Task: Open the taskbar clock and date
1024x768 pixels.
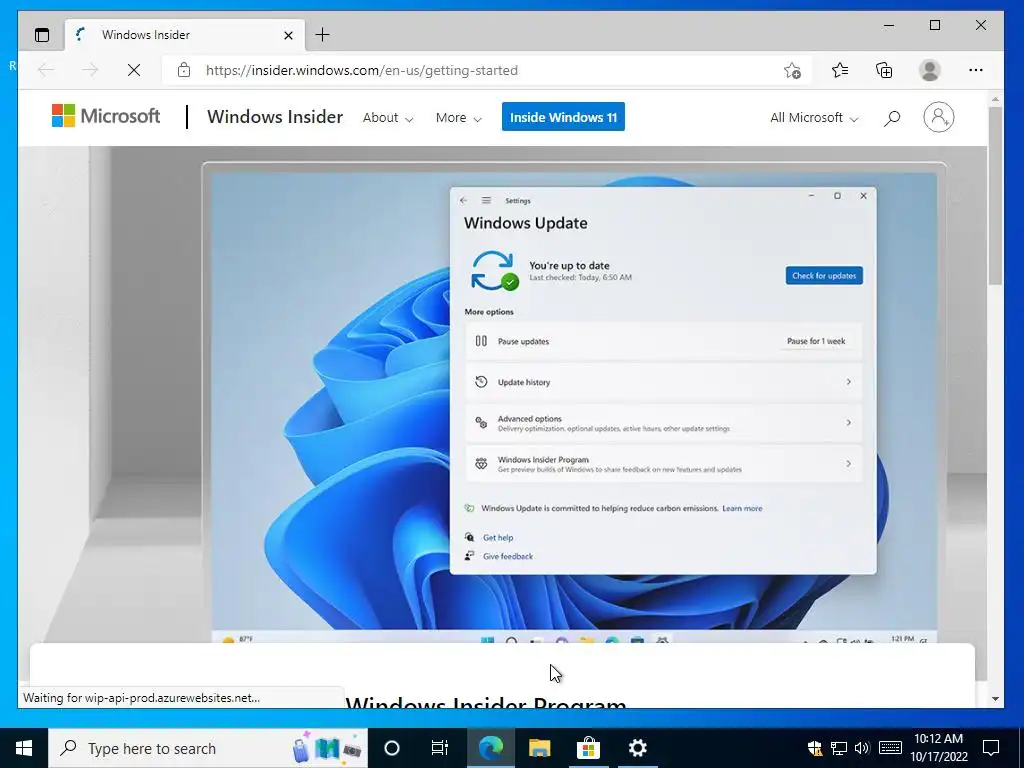Action: click(938, 748)
